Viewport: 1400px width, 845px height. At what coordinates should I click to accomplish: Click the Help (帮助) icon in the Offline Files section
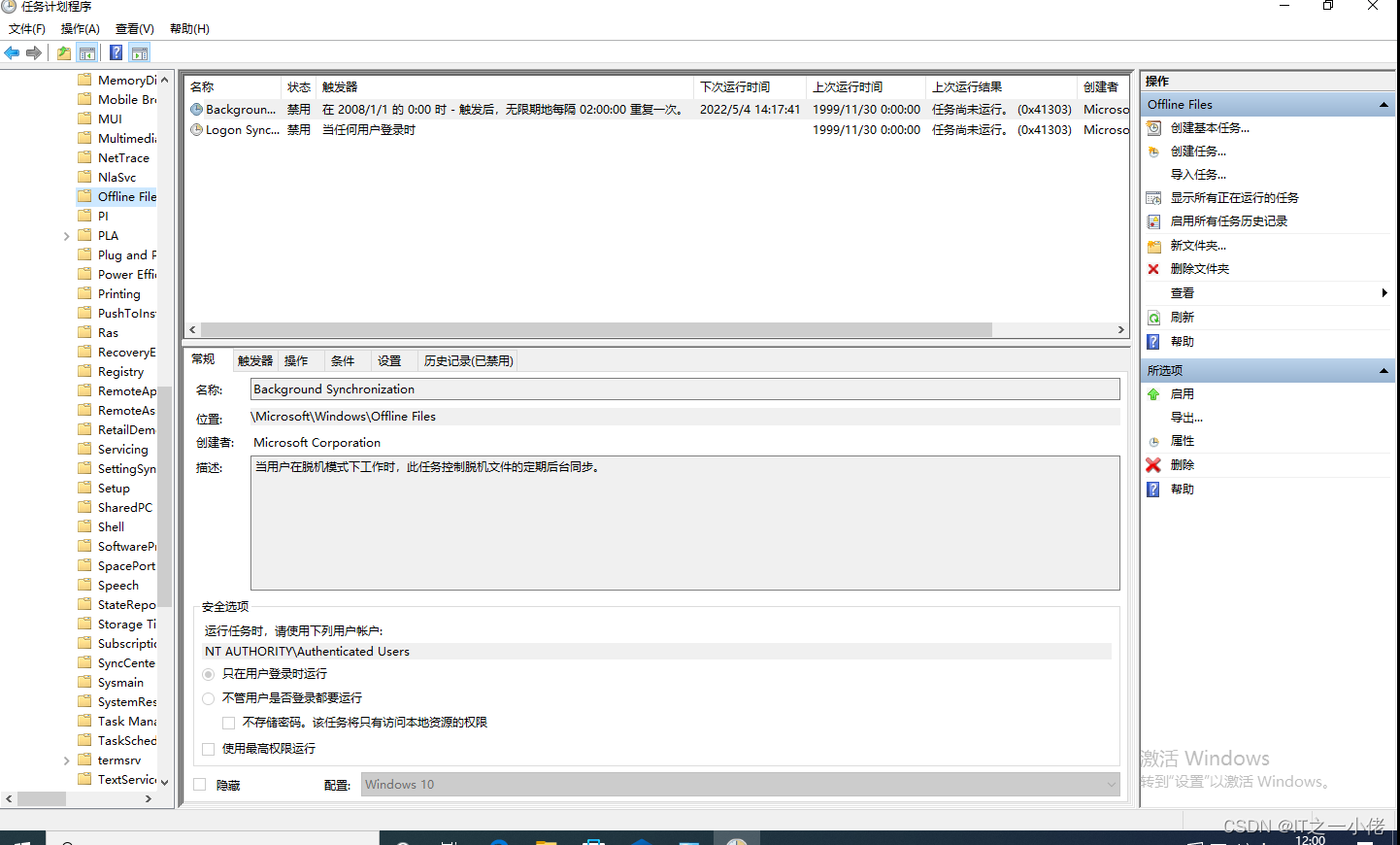click(1153, 342)
